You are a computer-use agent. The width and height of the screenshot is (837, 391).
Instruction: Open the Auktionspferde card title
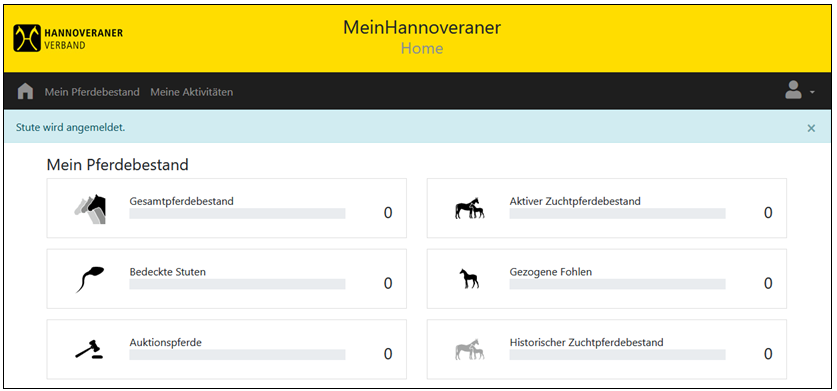click(165, 342)
